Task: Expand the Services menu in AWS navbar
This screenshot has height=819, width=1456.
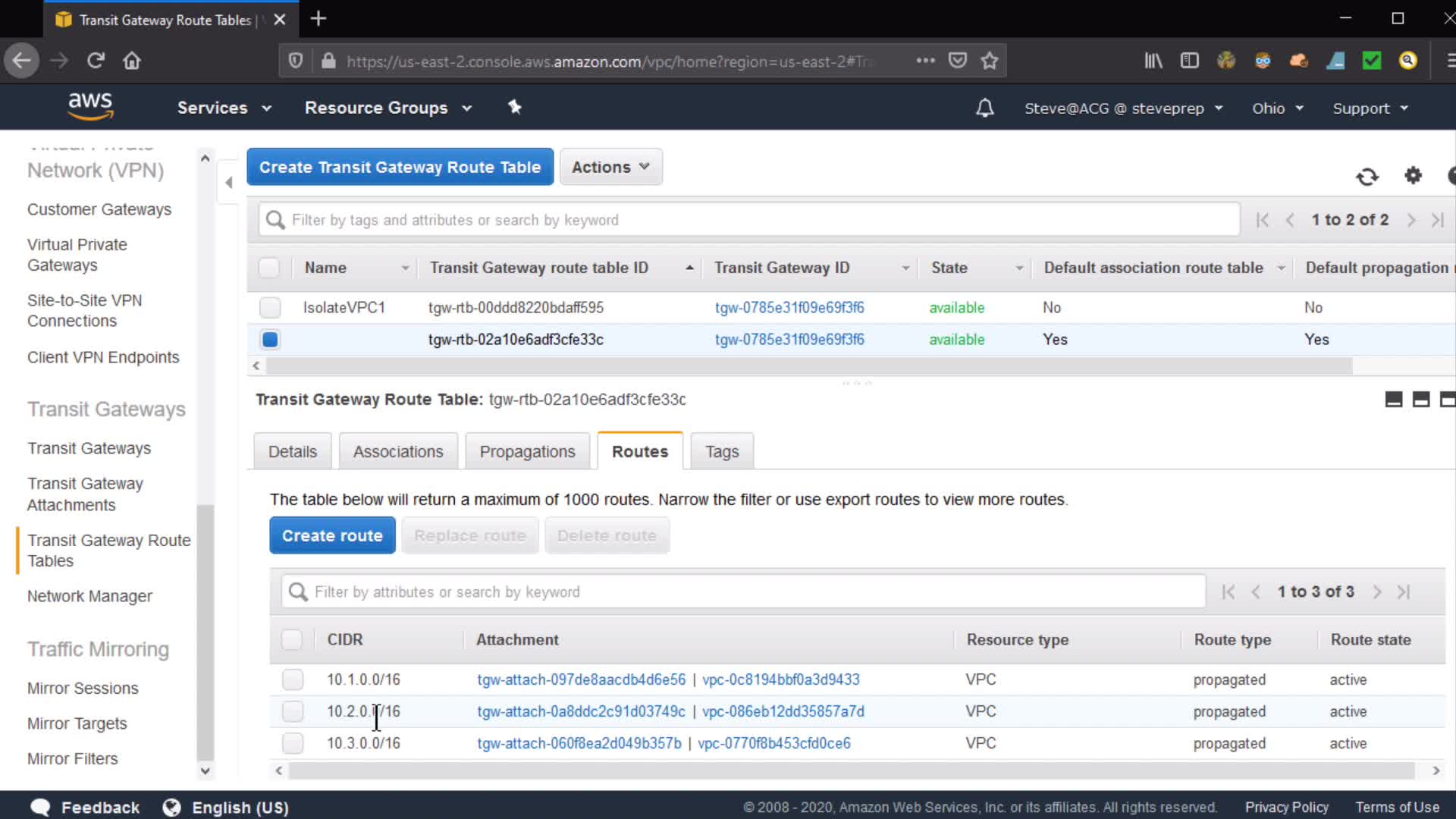Action: click(x=224, y=108)
